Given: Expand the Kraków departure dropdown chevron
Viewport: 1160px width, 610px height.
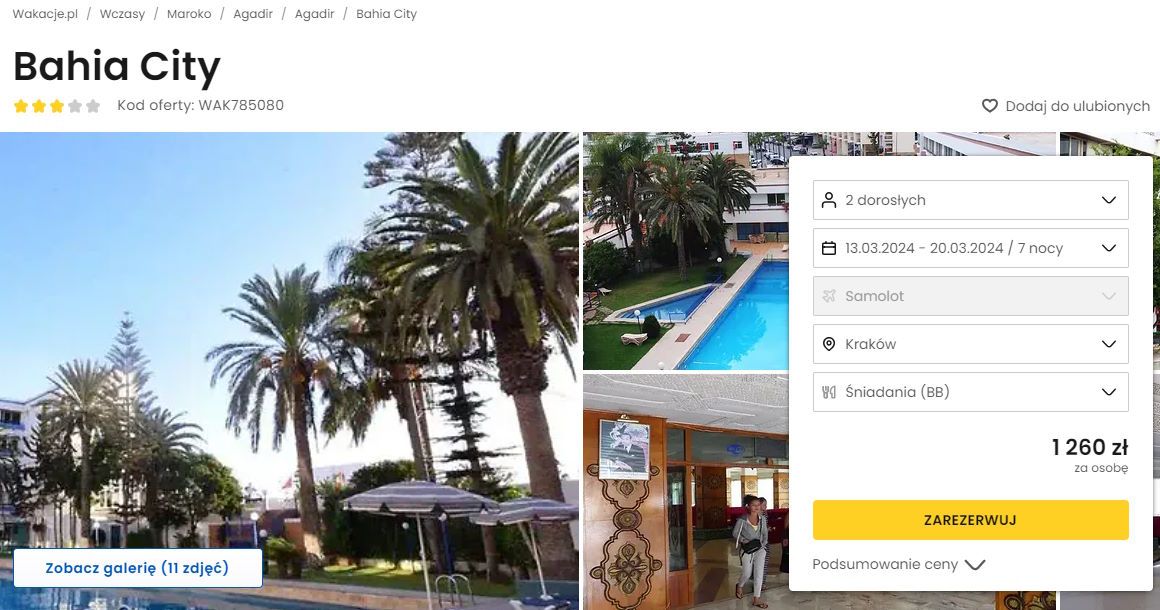Looking at the screenshot, I should pos(1108,344).
